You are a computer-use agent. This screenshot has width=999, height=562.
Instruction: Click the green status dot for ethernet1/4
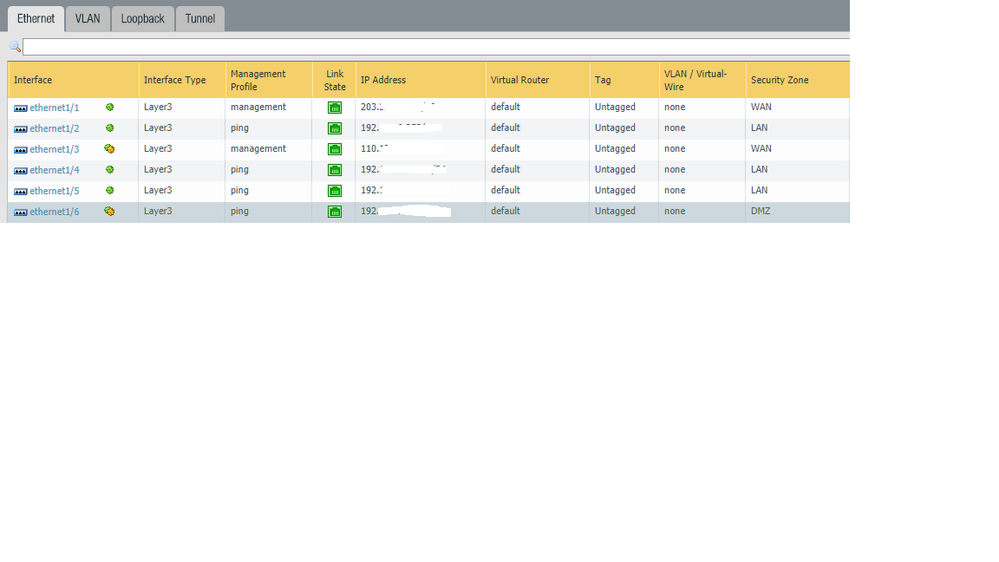click(x=110, y=169)
